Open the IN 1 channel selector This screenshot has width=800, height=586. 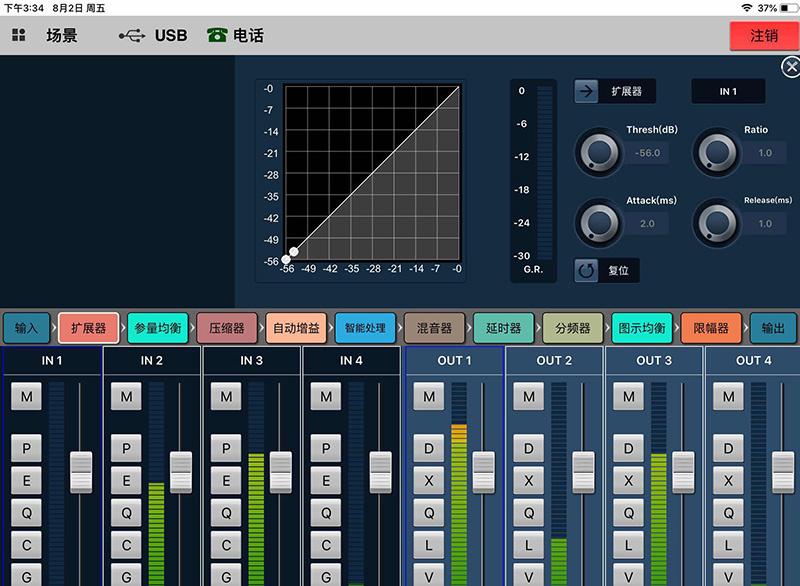[728, 92]
